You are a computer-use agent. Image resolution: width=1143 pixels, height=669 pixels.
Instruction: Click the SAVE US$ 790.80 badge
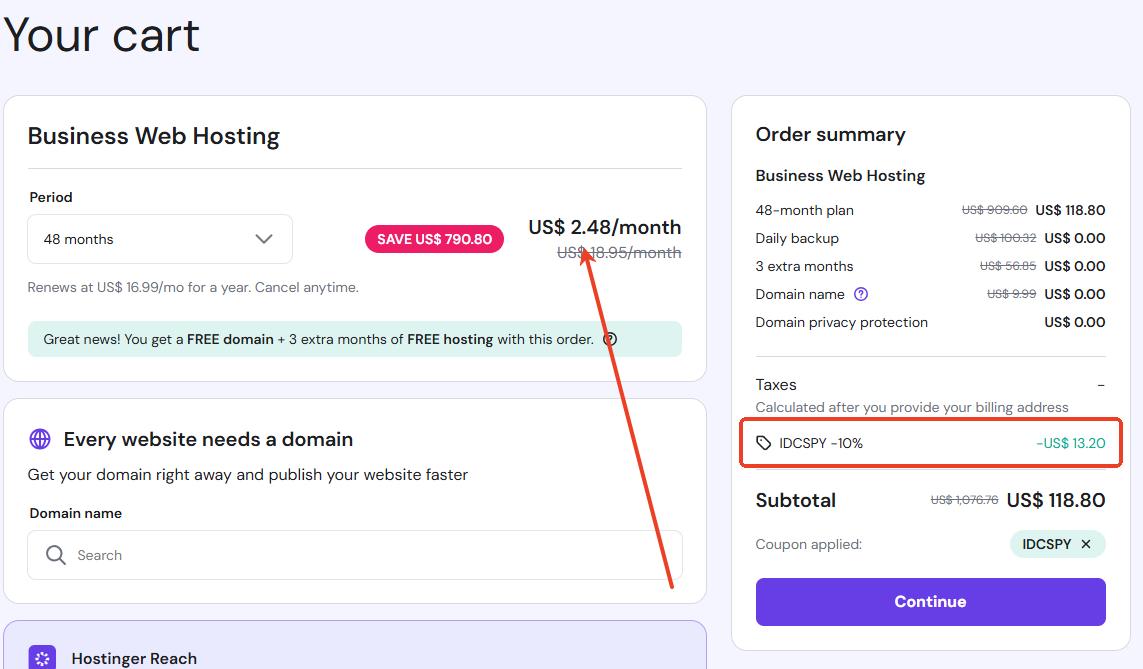(x=434, y=239)
